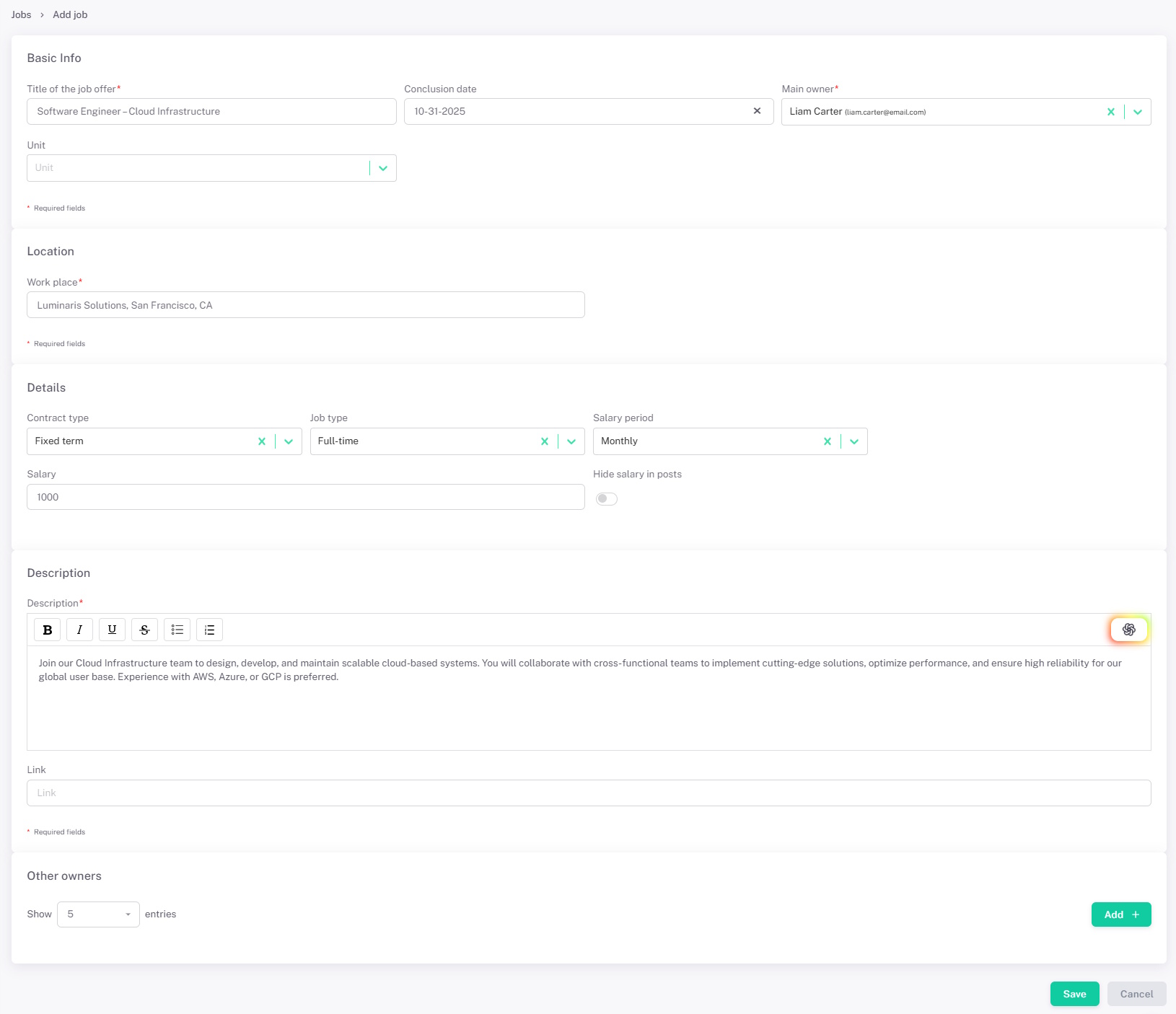Open the Job type dropdown arrow
The height and width of the screenshot is (1014, 1176).
[571, 441]
